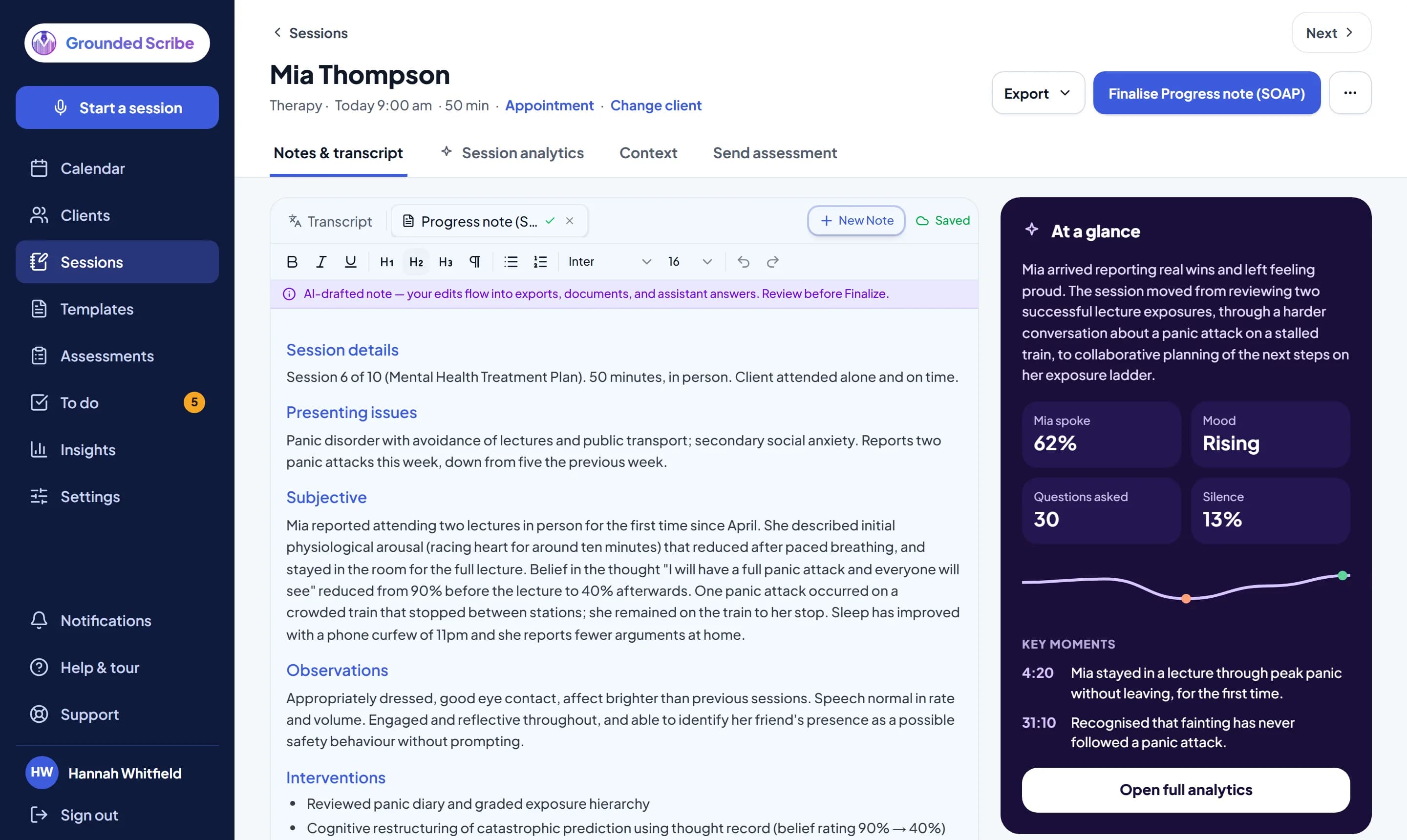The height and width of the screenshot is (840, 1407).
Task: Apply paragraph style
Action: [x=475, y=261]
